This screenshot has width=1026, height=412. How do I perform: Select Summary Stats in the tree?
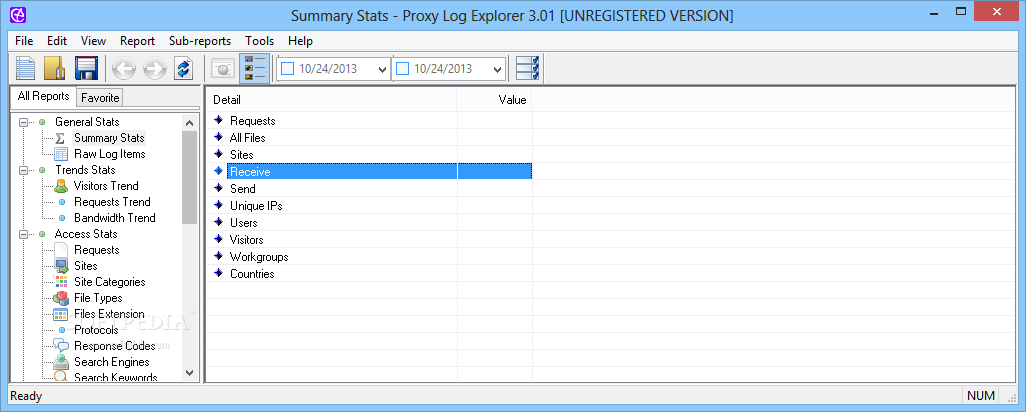point(109,138)
